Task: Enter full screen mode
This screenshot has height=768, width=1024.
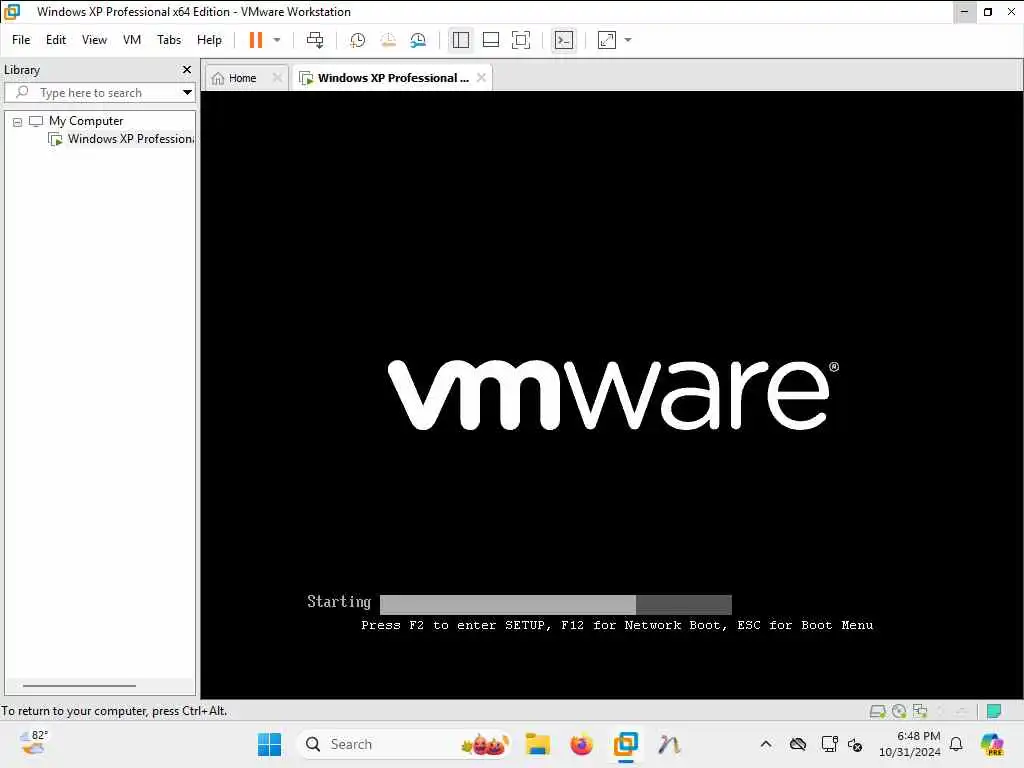Action: [520, 40]
